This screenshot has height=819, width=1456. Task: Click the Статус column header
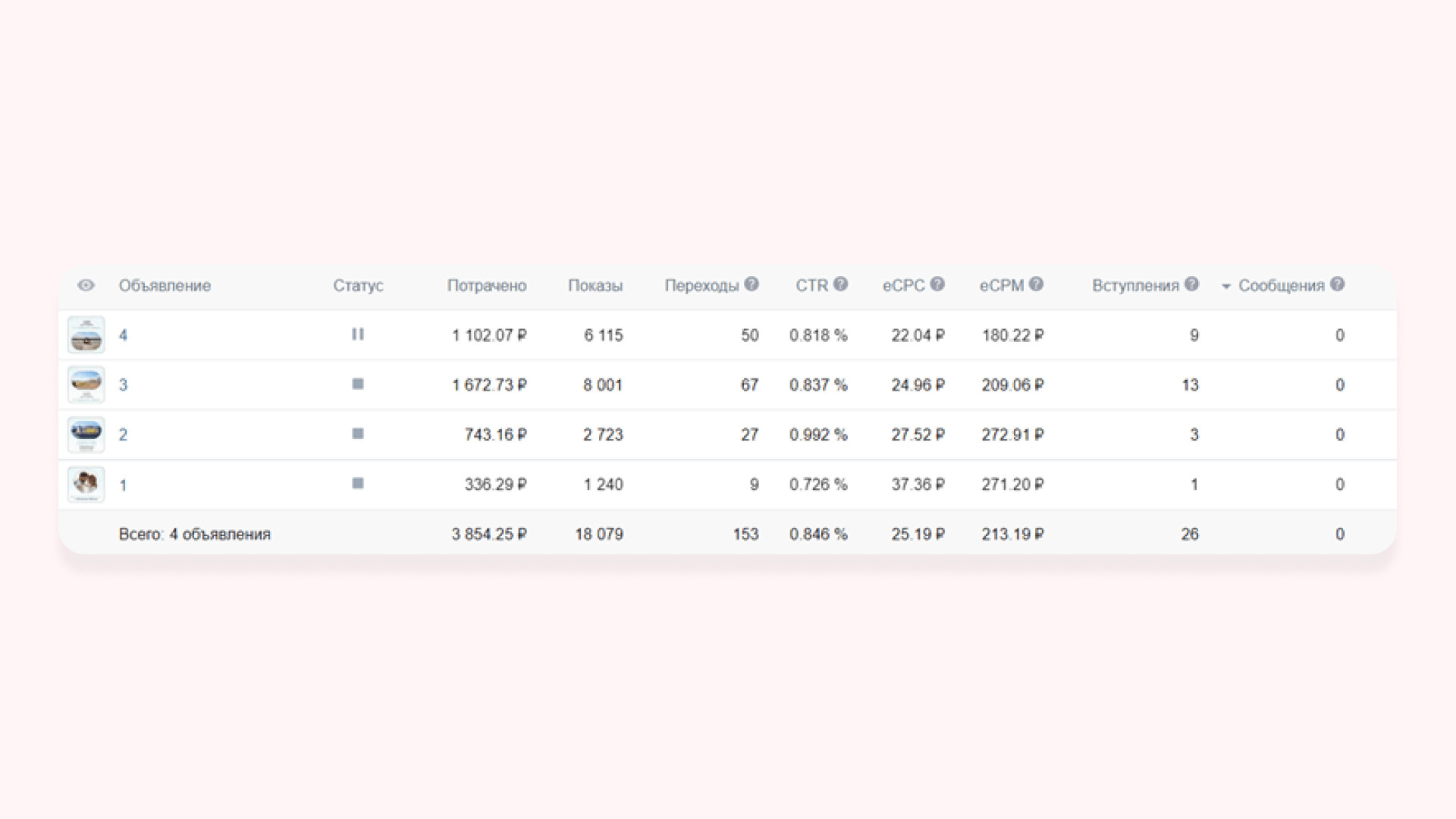click(358, 286)
